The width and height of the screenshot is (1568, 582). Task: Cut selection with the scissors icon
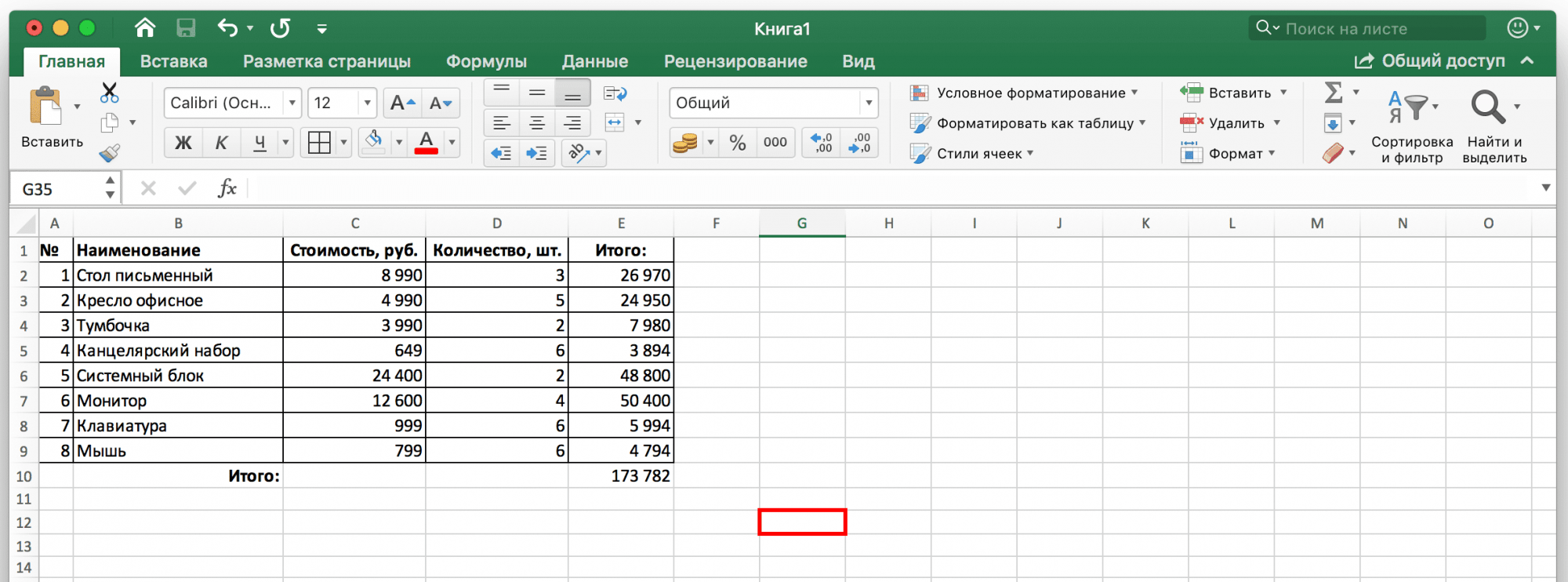tap(110, 93)
